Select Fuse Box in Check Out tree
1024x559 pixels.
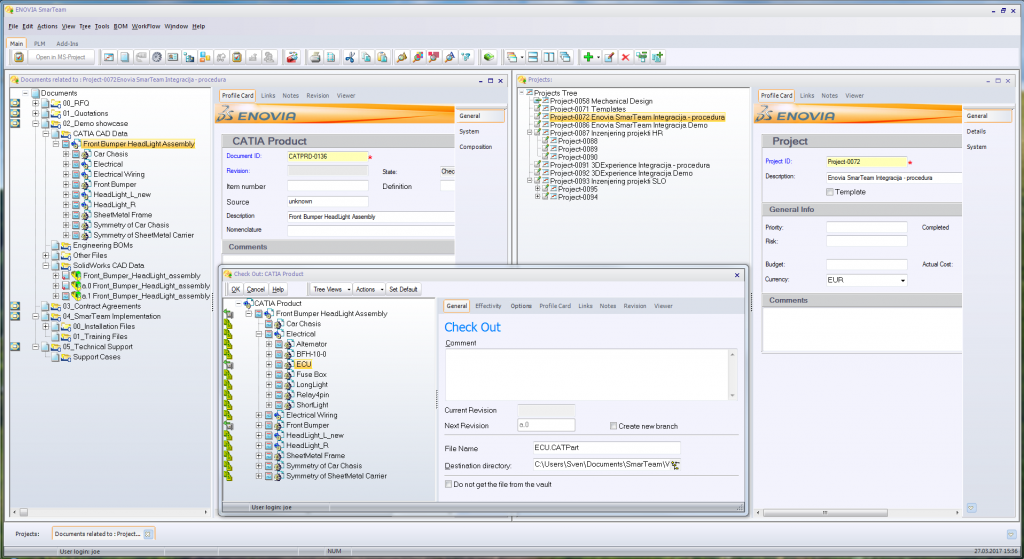click(x=311, y=375)
